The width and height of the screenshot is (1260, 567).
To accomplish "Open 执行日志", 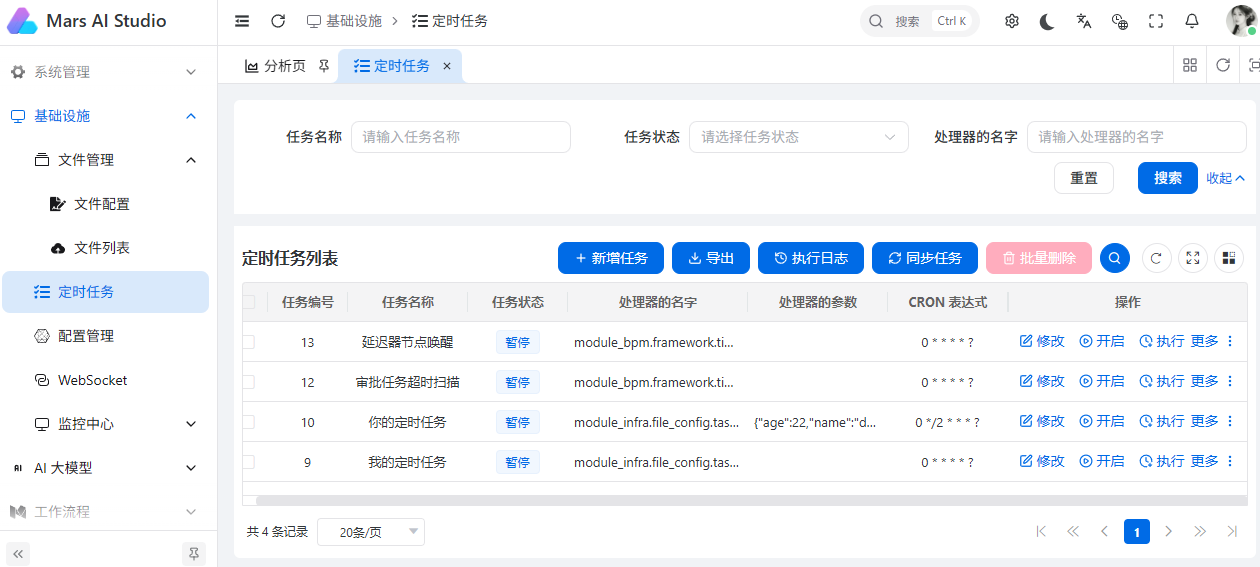I will 811,258.
